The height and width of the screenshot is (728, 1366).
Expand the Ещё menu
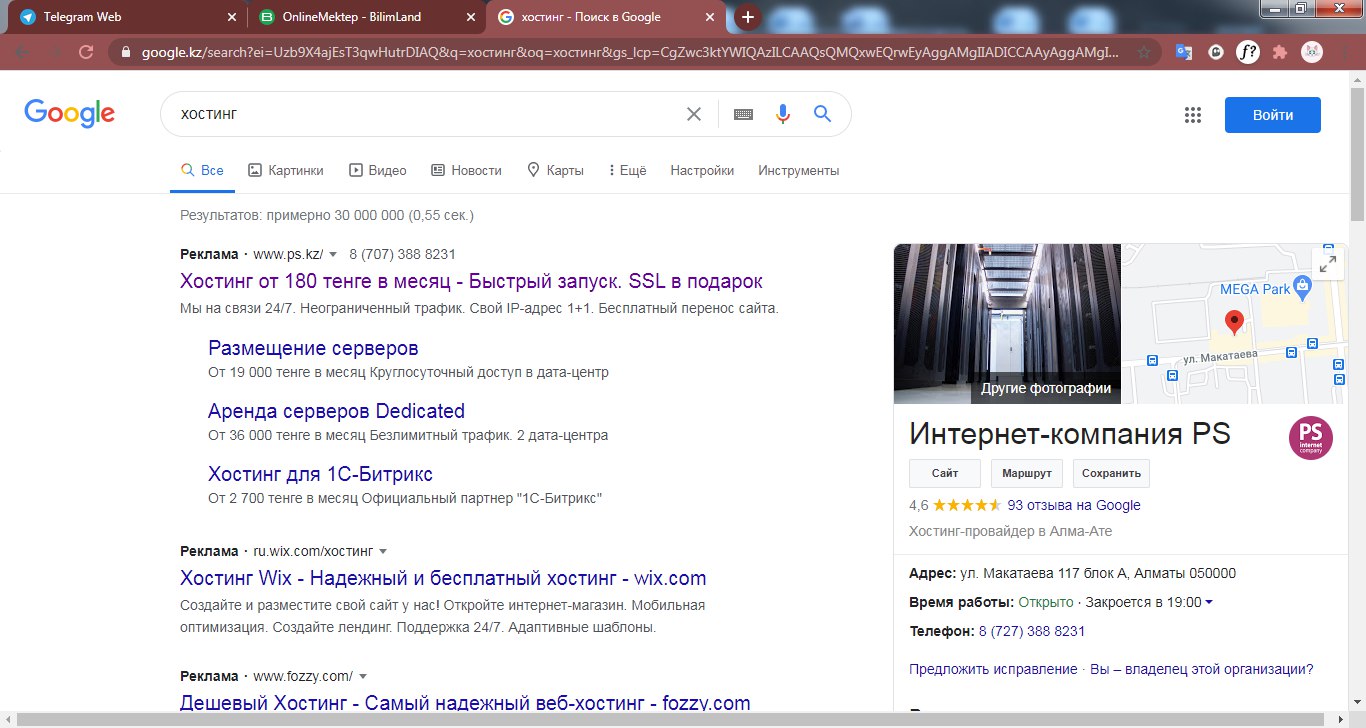click(x=627, y=170)
